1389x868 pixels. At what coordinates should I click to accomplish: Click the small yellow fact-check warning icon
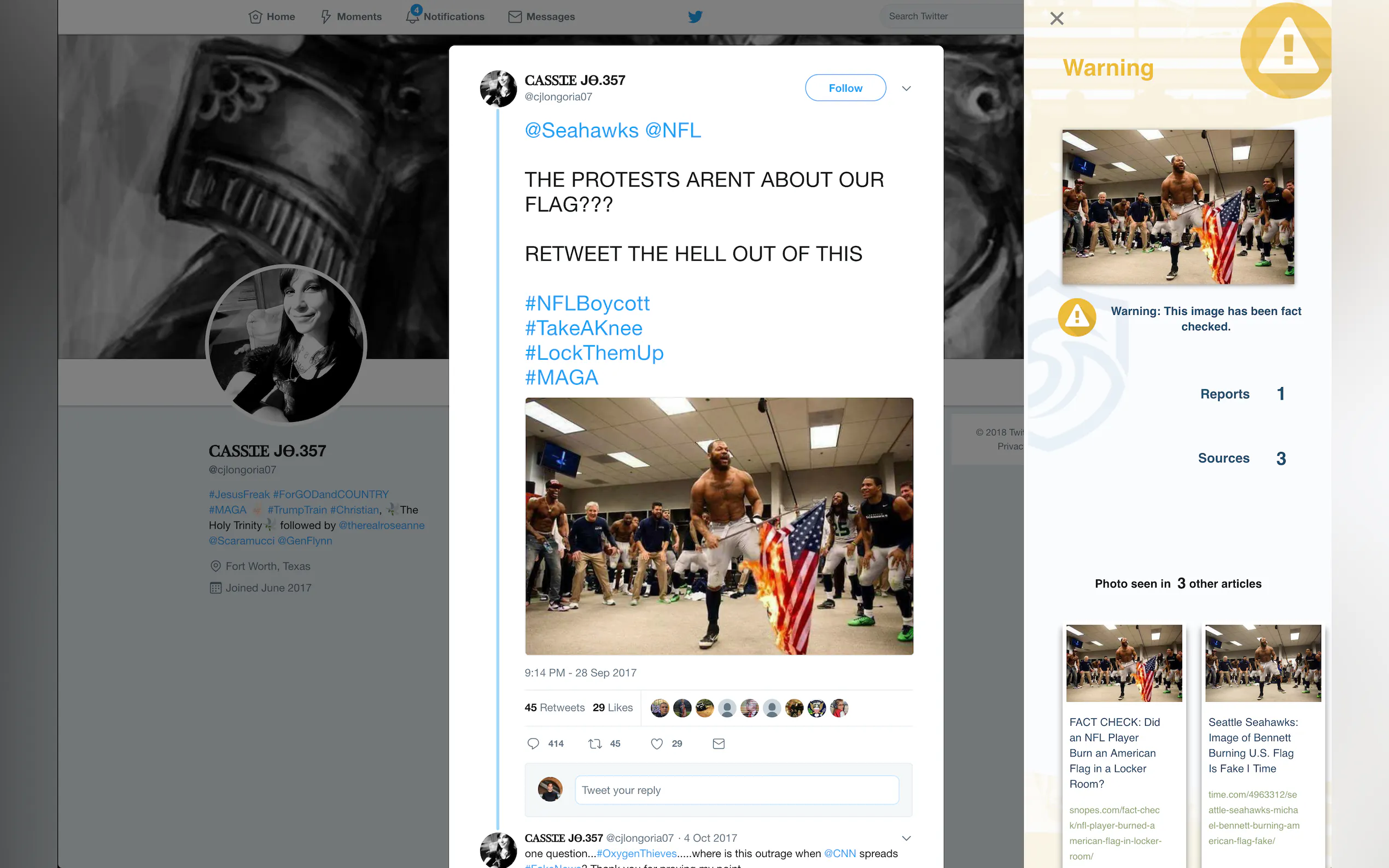1077,318
